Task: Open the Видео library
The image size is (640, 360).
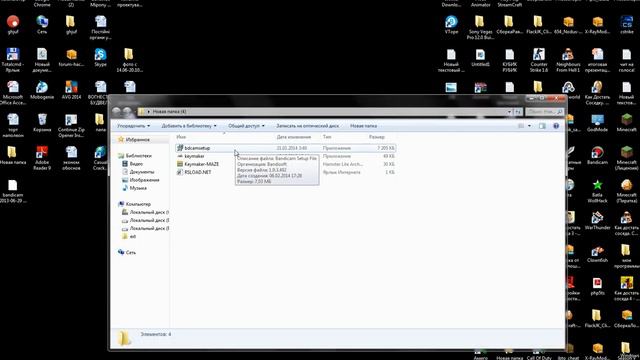Action: point(136,164)
